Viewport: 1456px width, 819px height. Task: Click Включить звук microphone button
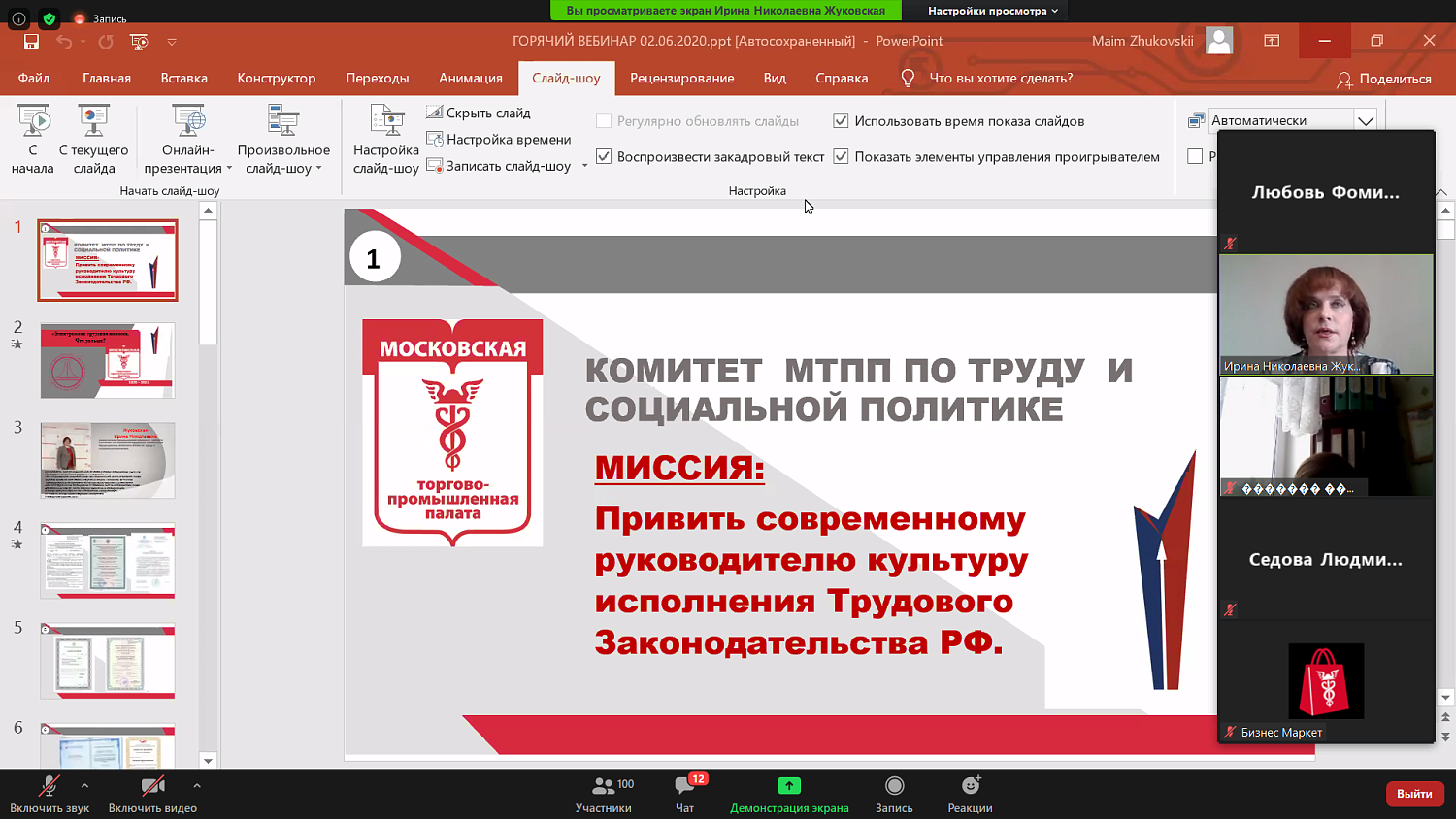pyautogui.click(x=49, y=794)
